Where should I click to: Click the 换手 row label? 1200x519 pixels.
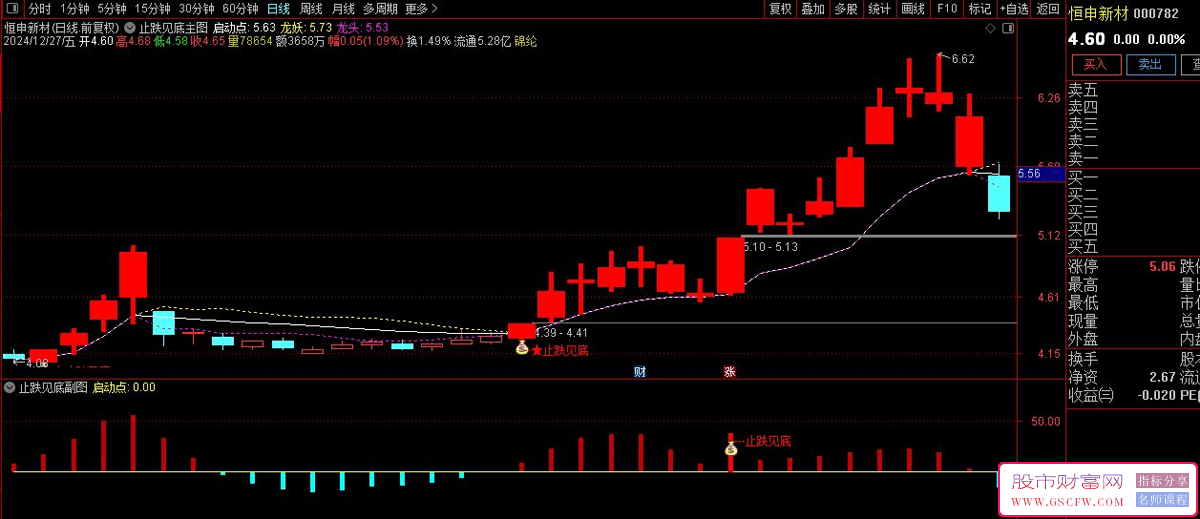1083,358
